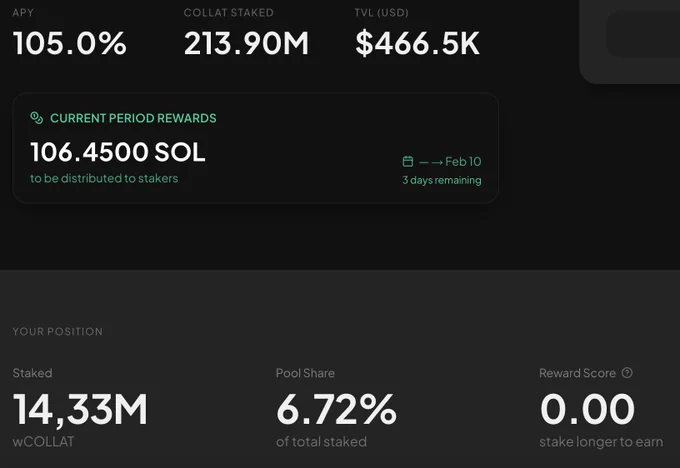Click the 14,33M staked amount
Screen dimensions: 680x468
[x=80, y=409]
